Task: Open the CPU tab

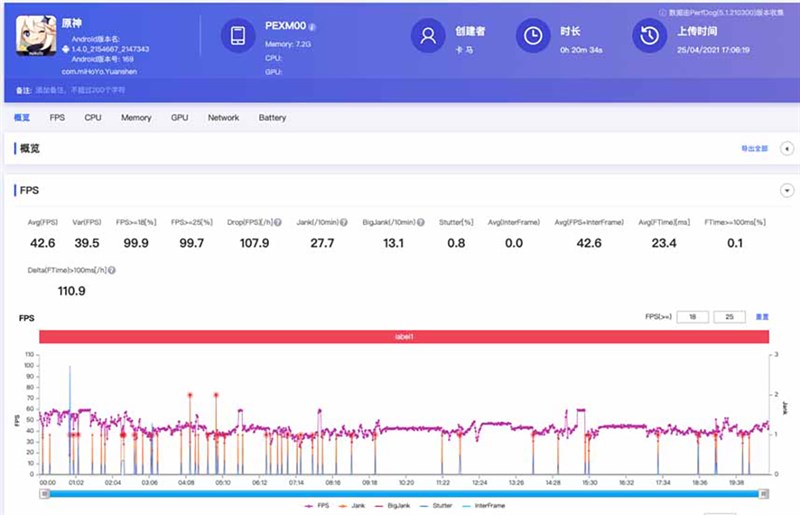Action: [x=93, y=117]
